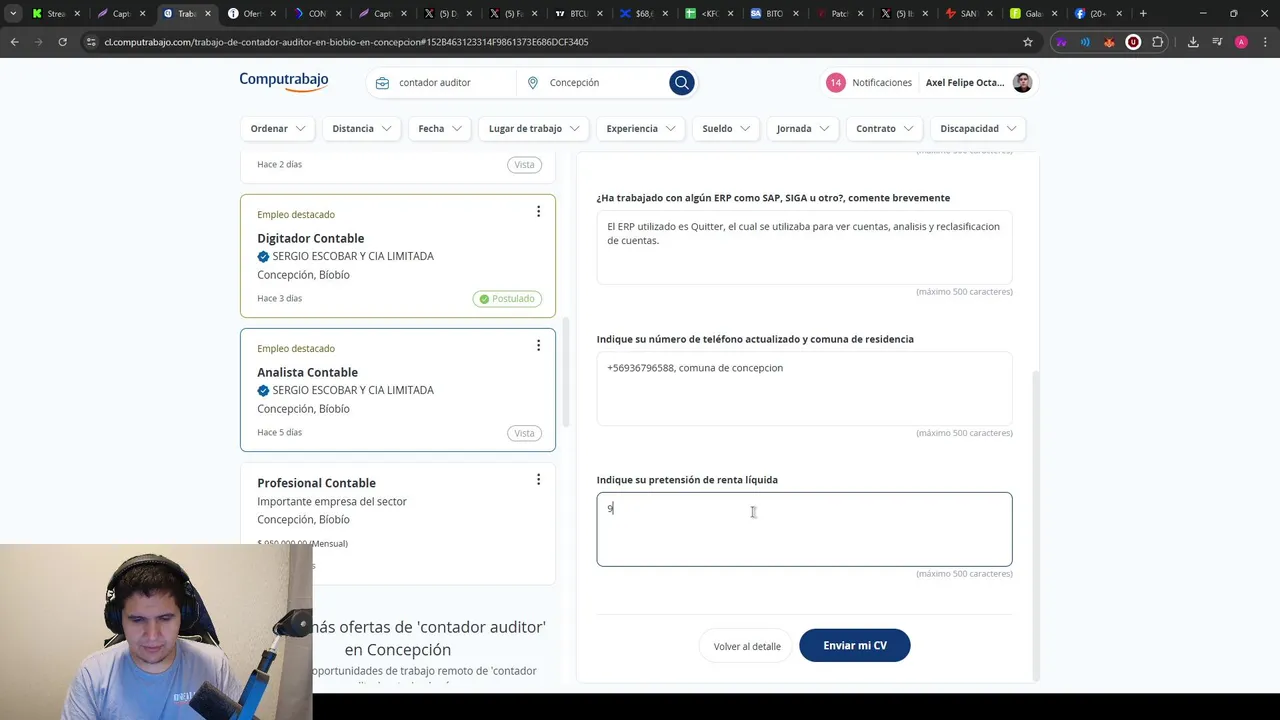1280x720 pixels.
Task: Go back to the previous page
Action: click(14, 42)
